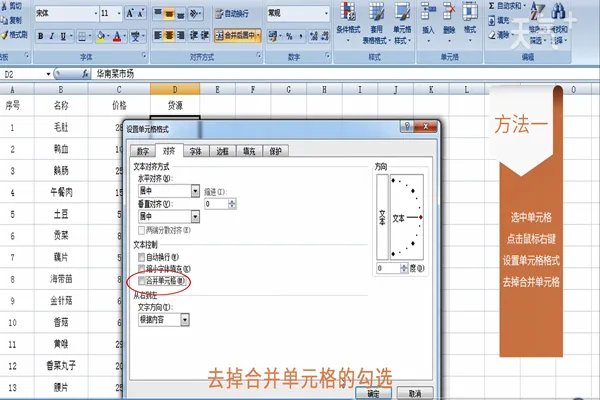The height and width of the screenshot is (400, 600).
Task: Open Format as Table (套用表格格式)
Action: pyautogui.click(x=376, y=22)
